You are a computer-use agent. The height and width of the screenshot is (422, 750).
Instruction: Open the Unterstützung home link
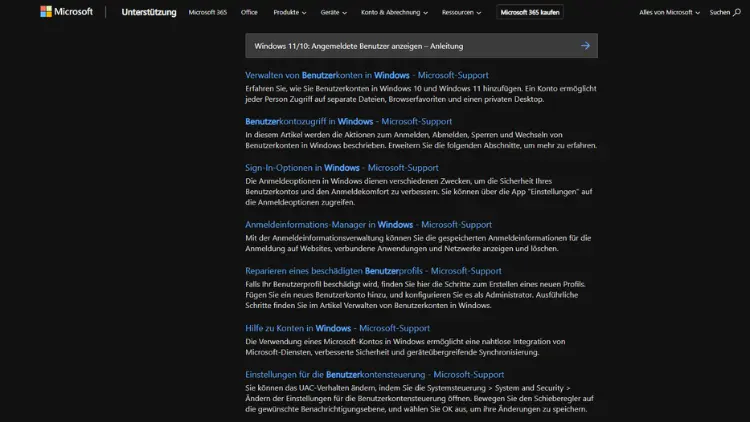[149, 12]
